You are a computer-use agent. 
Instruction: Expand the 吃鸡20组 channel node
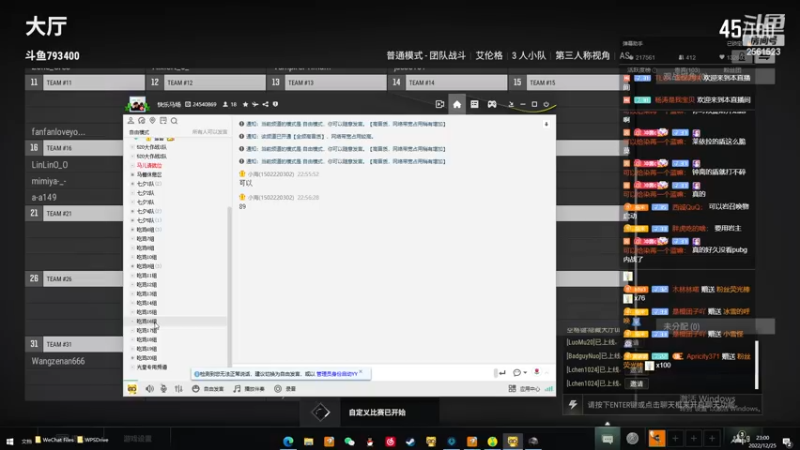[x=133, y=358]
